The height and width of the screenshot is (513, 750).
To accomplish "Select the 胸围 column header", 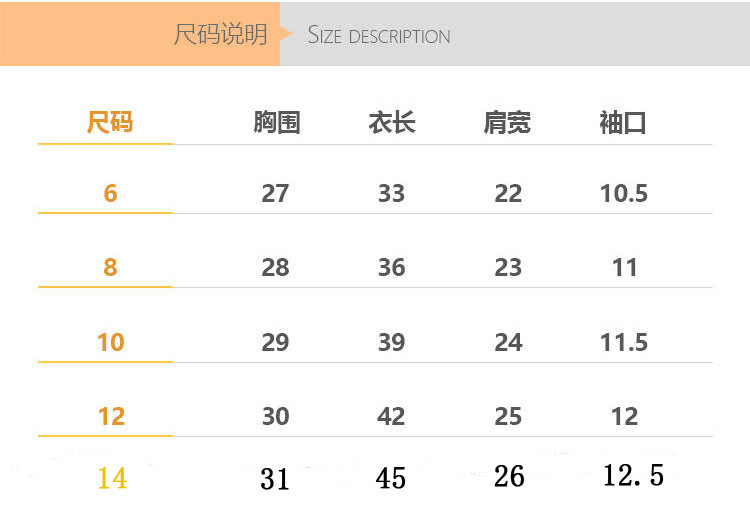I will 276,123.
